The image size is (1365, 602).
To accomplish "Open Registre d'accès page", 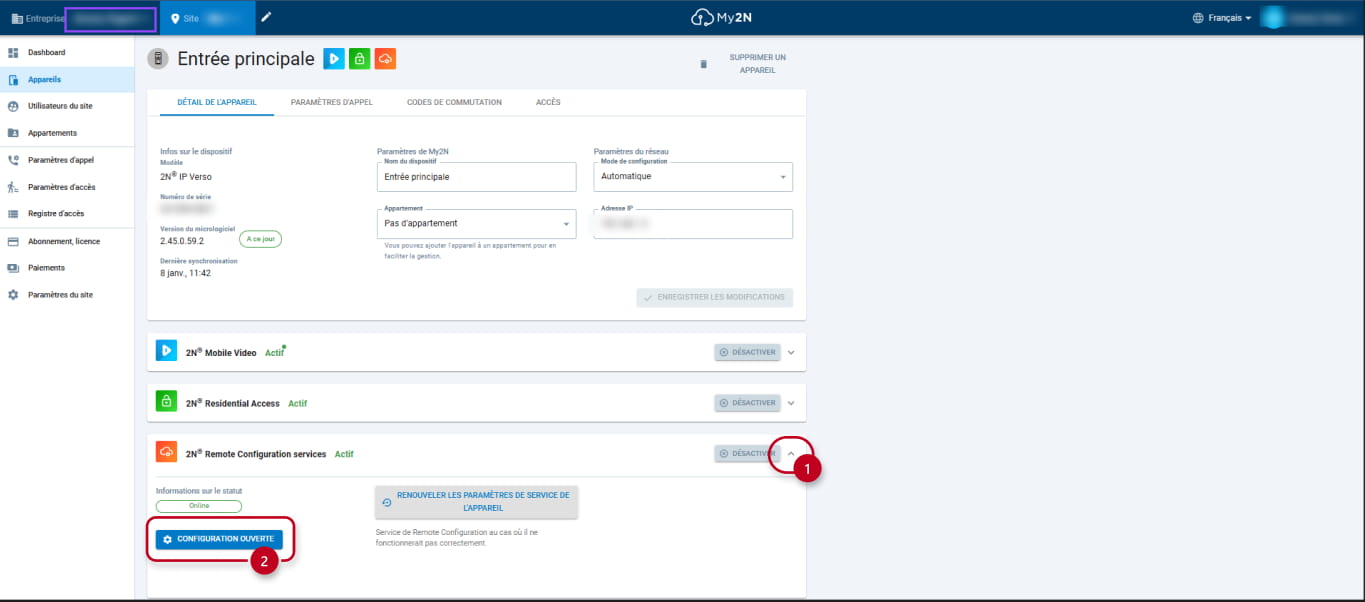I will [x=67, y=214].
